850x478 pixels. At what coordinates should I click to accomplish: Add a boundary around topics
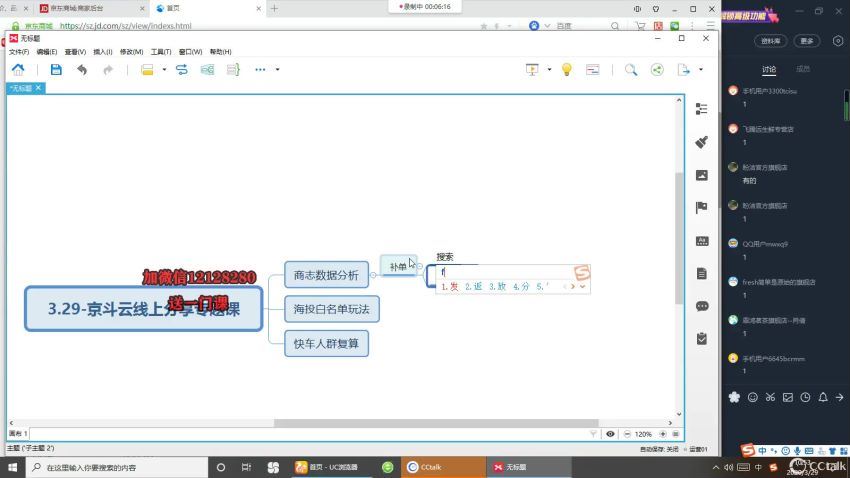click(207, 69)
